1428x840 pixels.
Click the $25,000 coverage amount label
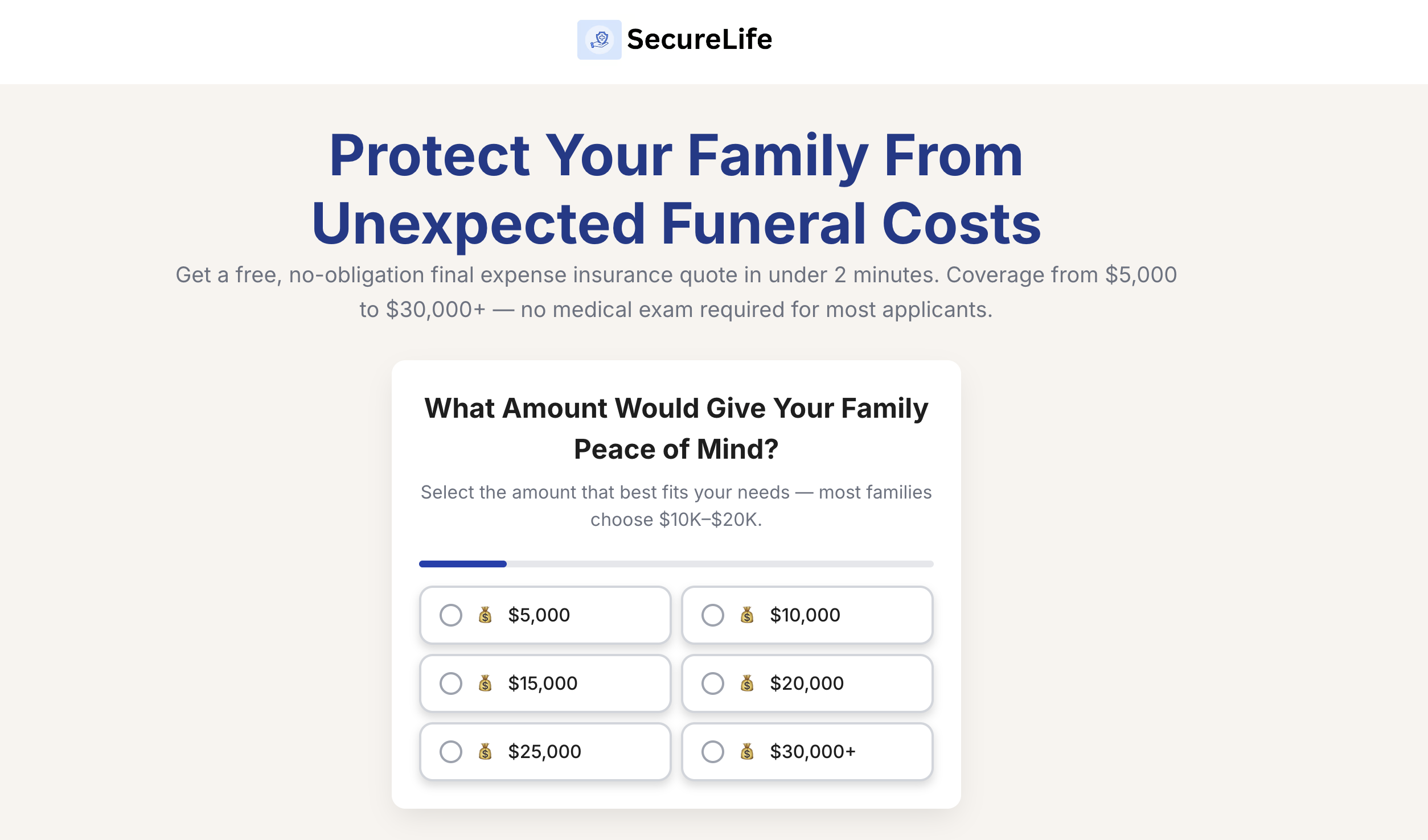(x=544, y=752)
